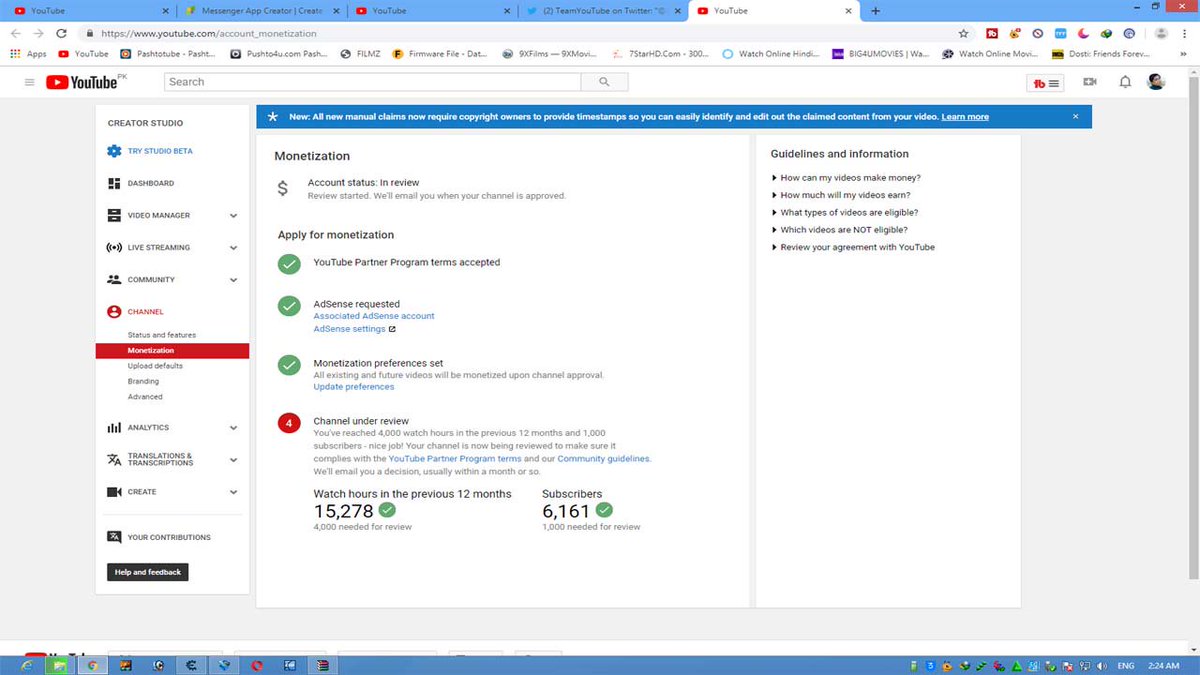Click the red step 4 circle icon
The width and height of the screenshot is (1200, 675).
click(289, 424)
